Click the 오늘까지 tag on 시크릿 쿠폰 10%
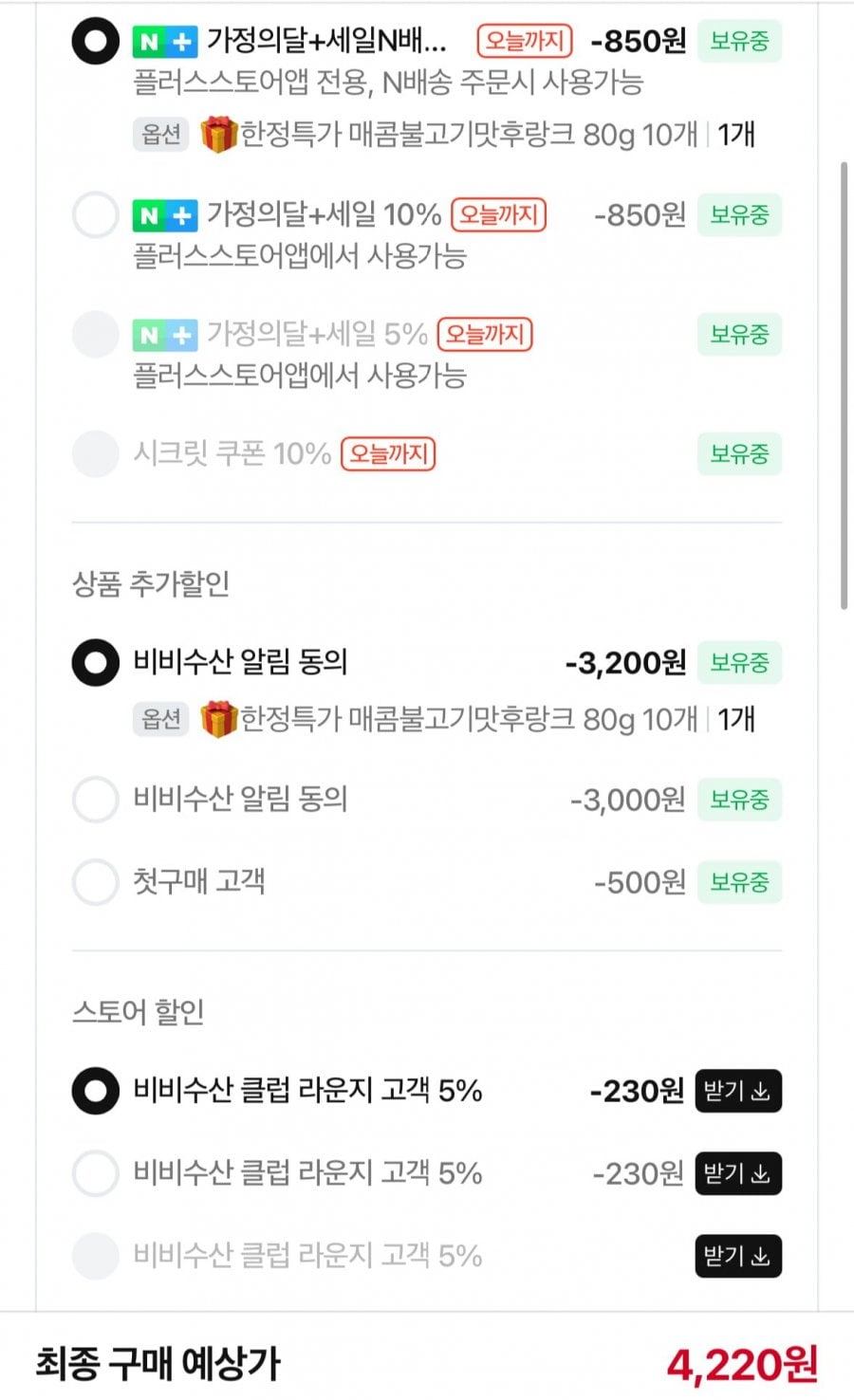The height and width of the screenshot is (1400, 854). pos(388,454)
